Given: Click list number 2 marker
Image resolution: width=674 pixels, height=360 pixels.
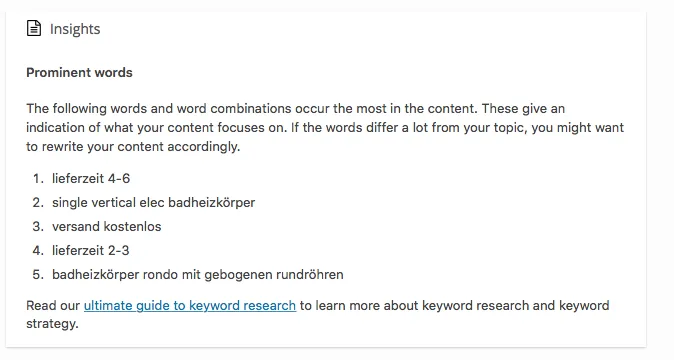Looking at the screenshot, I should [38, 202].
